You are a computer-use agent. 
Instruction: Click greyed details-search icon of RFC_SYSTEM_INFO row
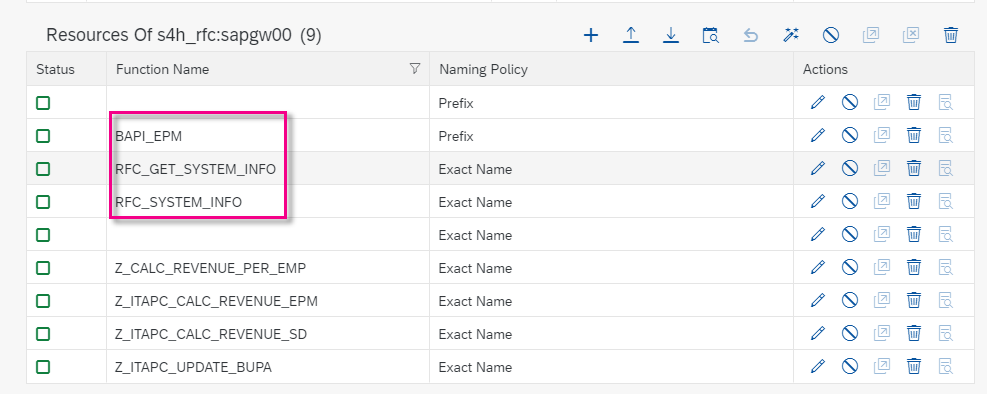pos(945,201)
